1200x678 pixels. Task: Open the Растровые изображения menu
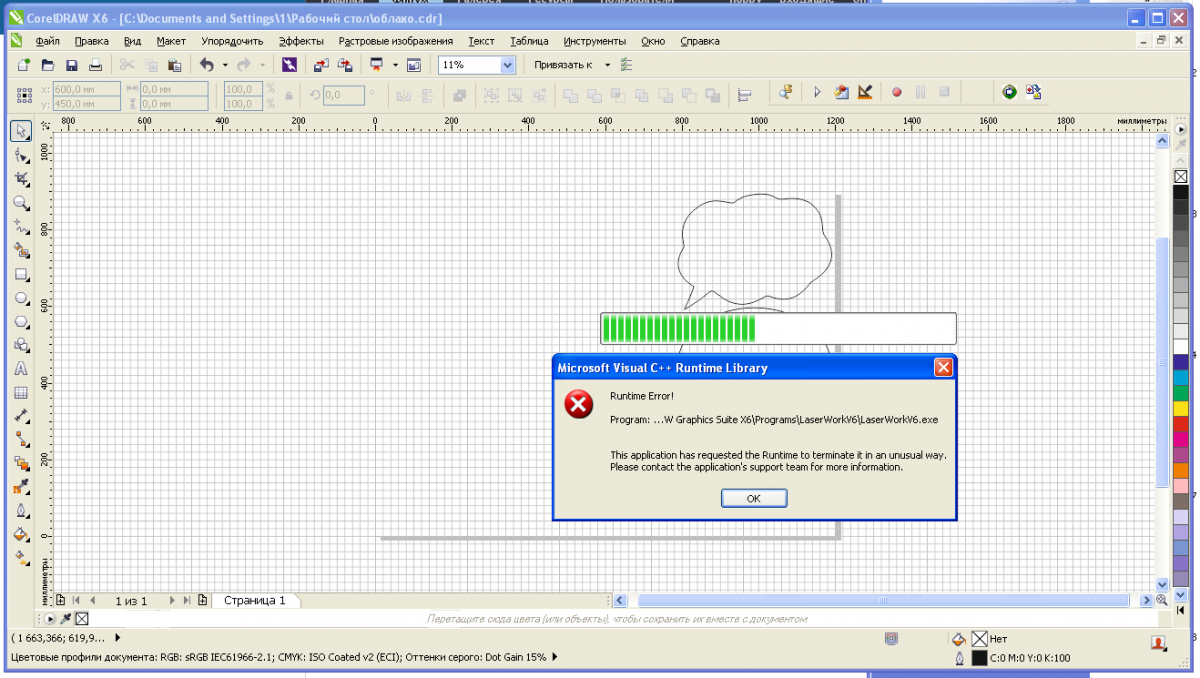pyautogui.click(x=396, y=41)
